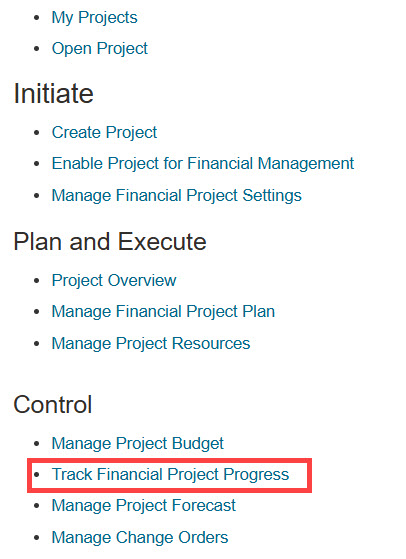Click the bullet beside My Projects

[36, 18]
